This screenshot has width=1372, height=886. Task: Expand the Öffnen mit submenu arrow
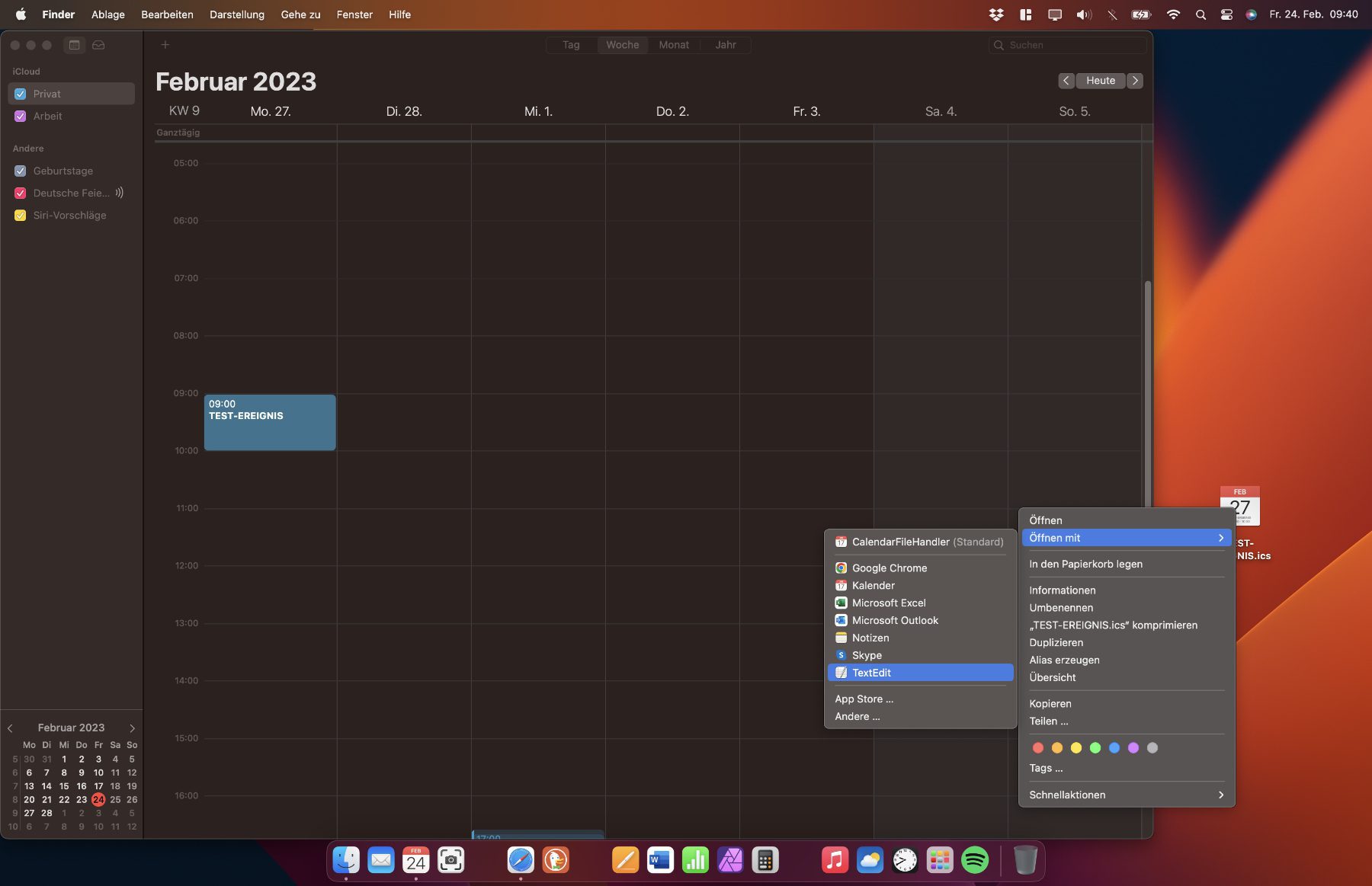[1220, 538]
